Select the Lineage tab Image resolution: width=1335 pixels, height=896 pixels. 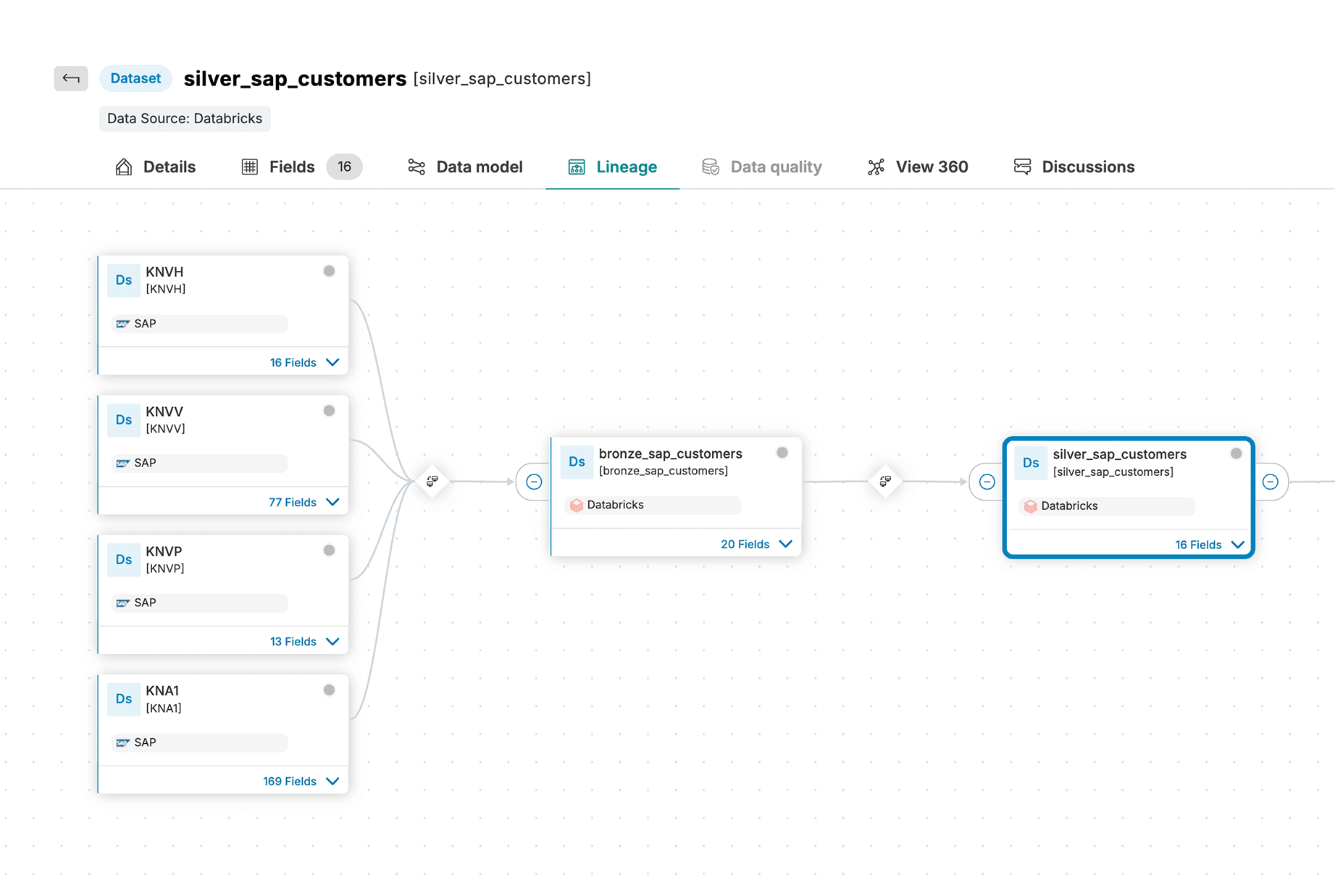click(612, 167)
